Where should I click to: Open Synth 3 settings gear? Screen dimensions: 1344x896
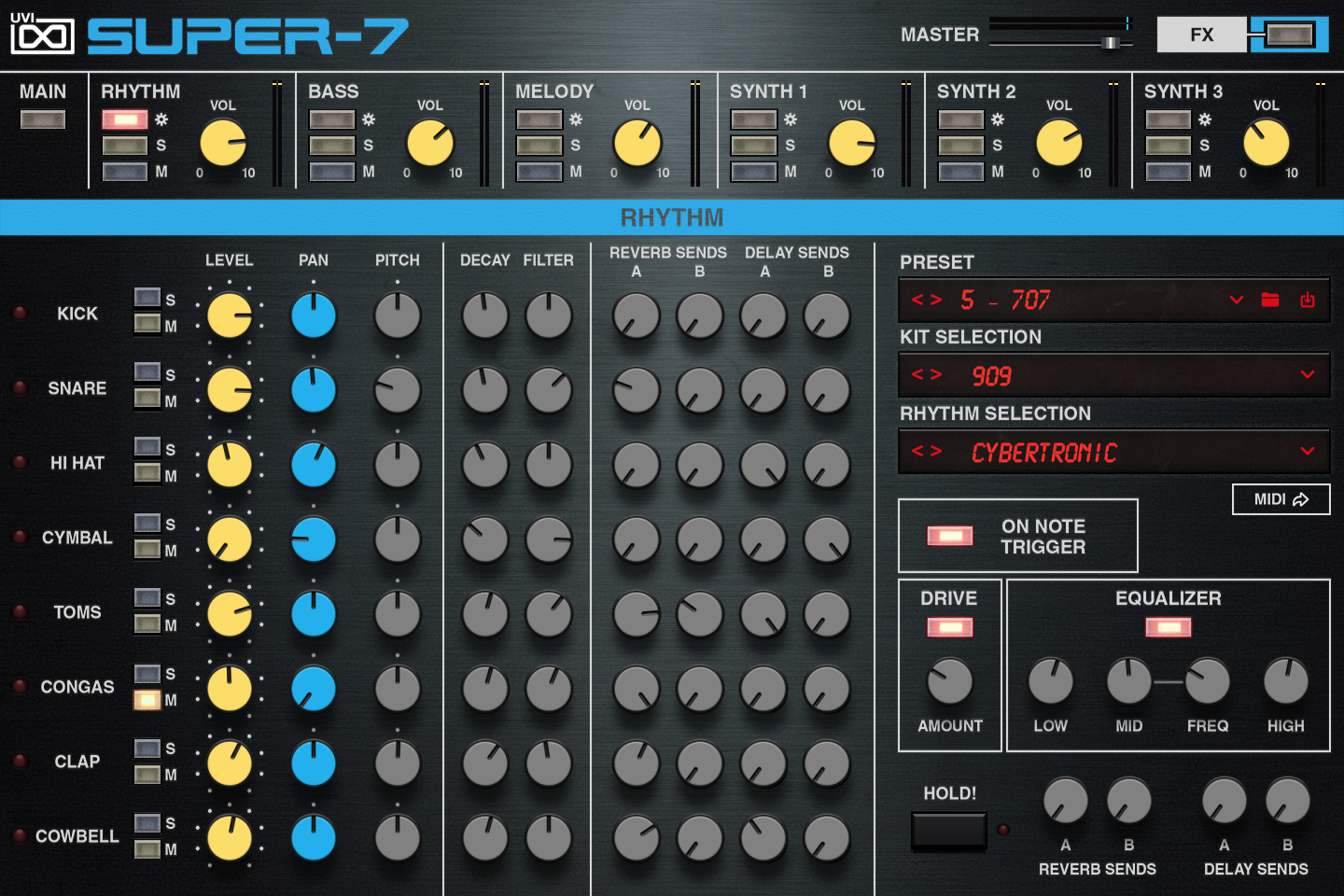click(x=1205, y=119)
